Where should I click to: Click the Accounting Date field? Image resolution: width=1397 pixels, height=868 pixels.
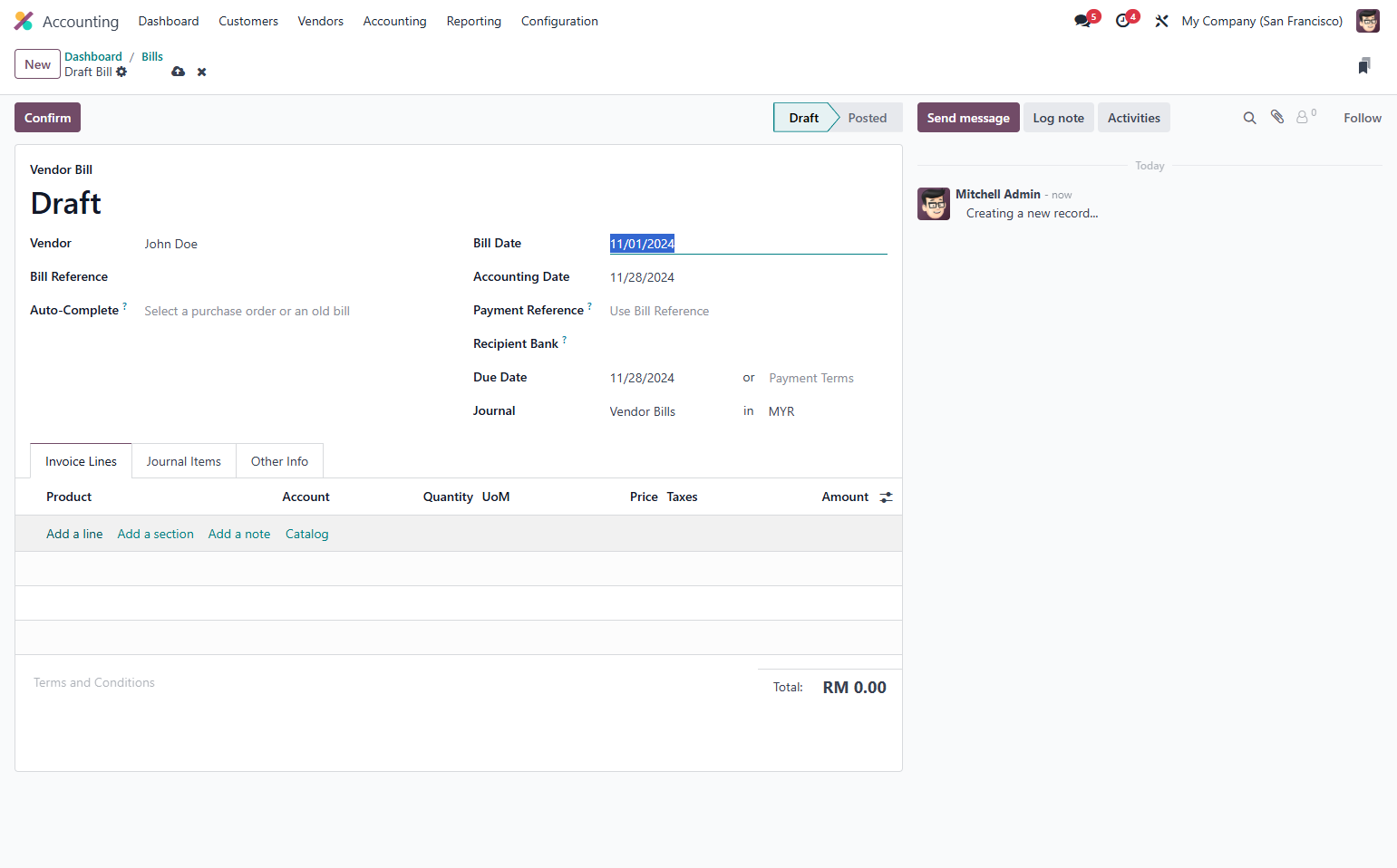[748, 277]
